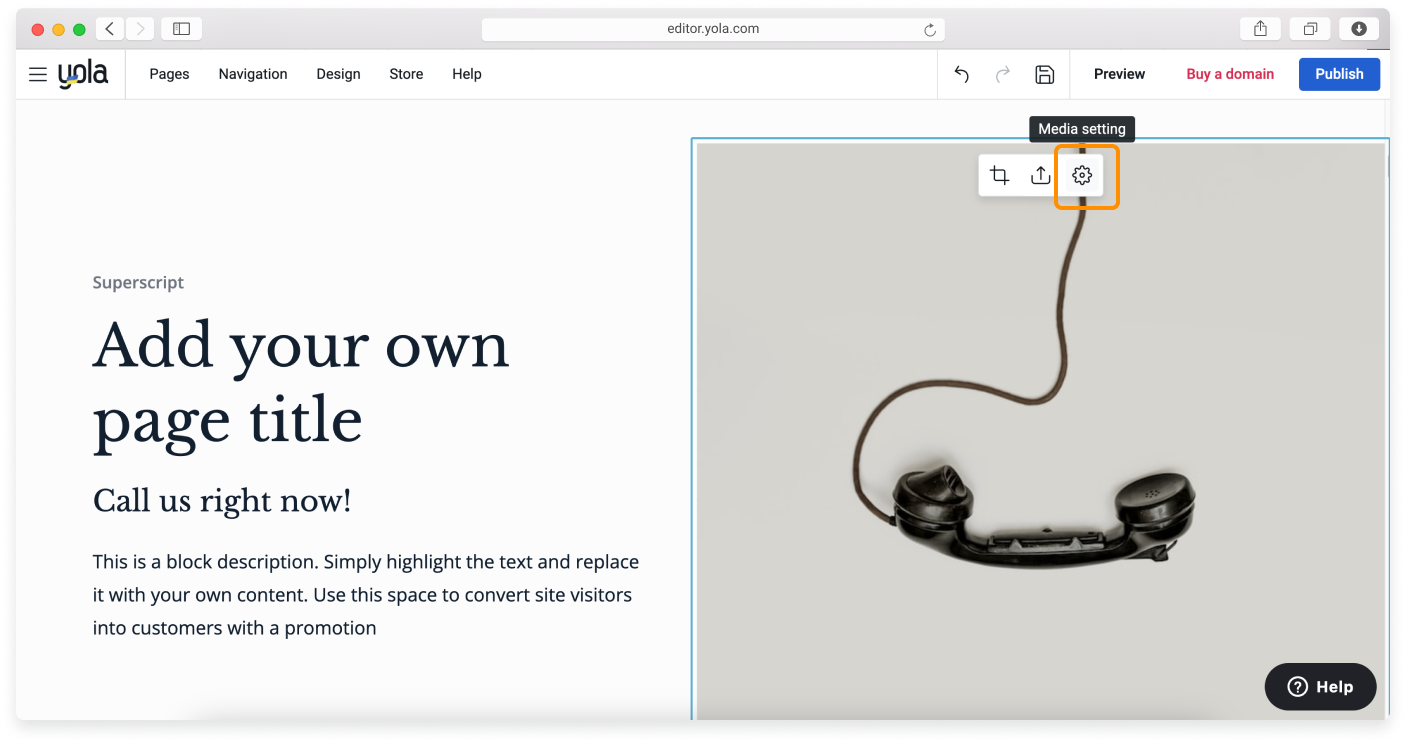The image size is (1406, 744).
Task: Open the Pages menu
Action: [168, 74]
